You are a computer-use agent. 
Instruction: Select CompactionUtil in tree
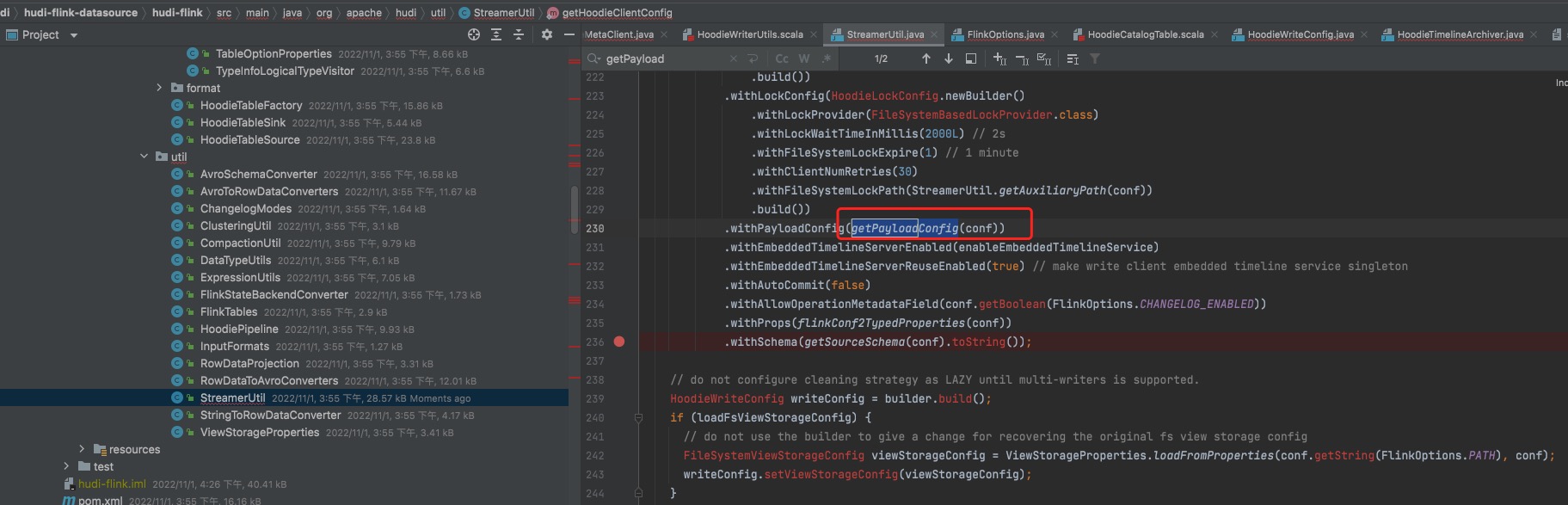[x=240, y=243]
